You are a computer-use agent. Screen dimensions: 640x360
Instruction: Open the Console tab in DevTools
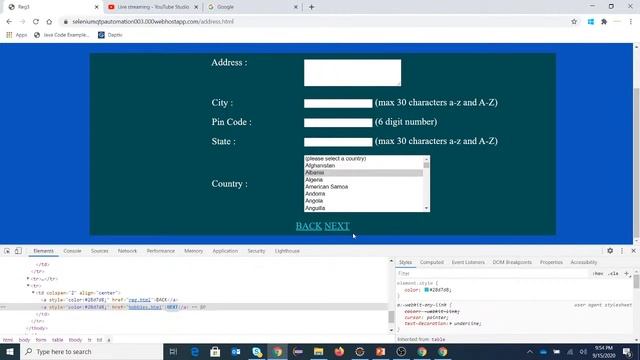coord(72,251)
